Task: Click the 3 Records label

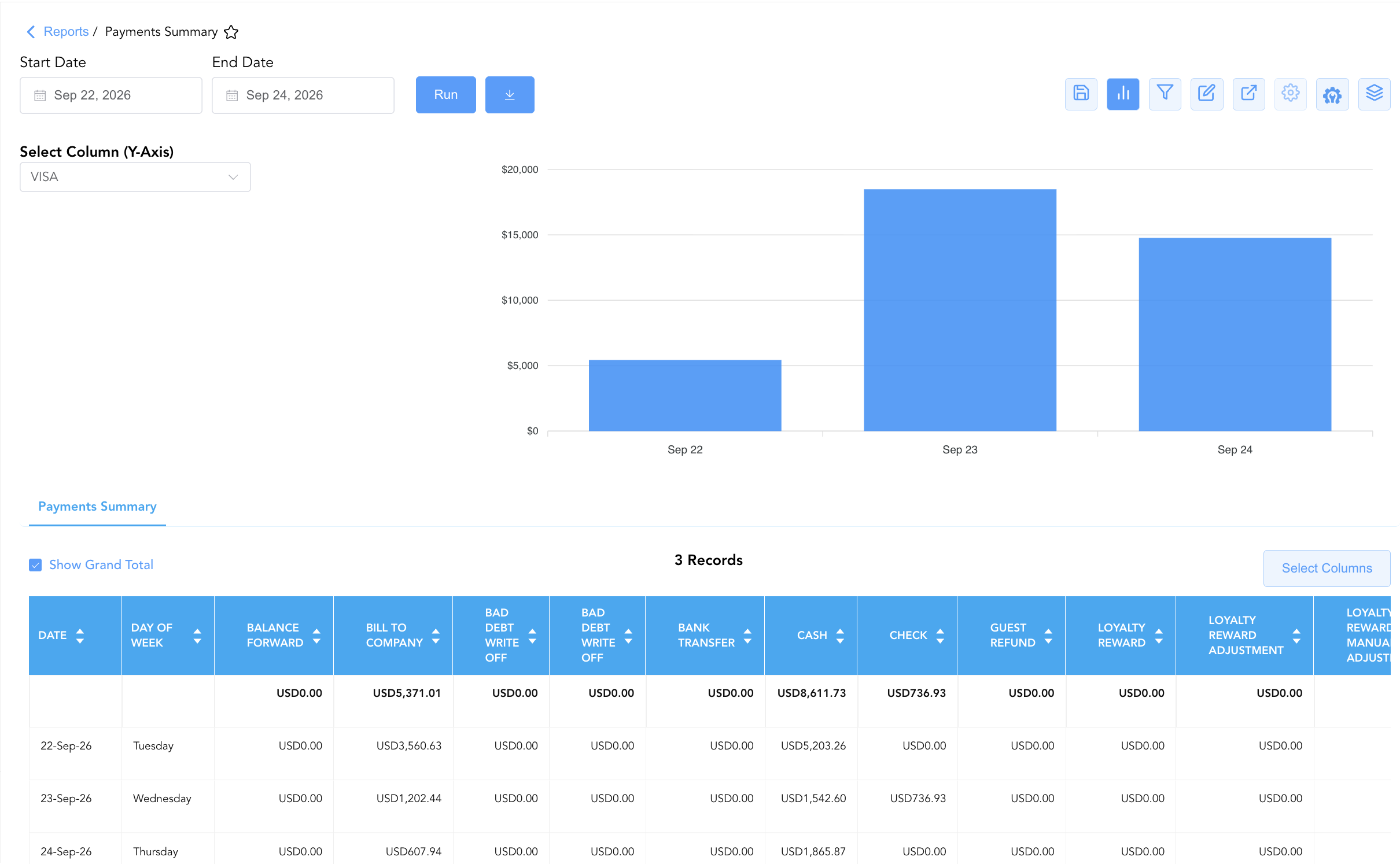Action: (x=708, y=560)
